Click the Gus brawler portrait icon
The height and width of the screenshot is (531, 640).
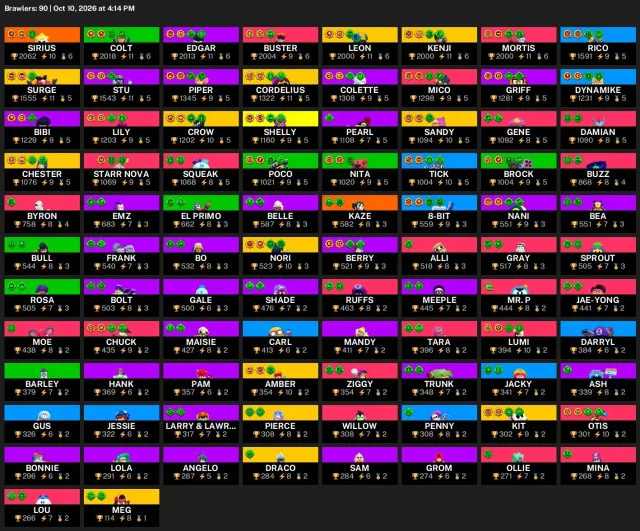[x=43, y=415]
